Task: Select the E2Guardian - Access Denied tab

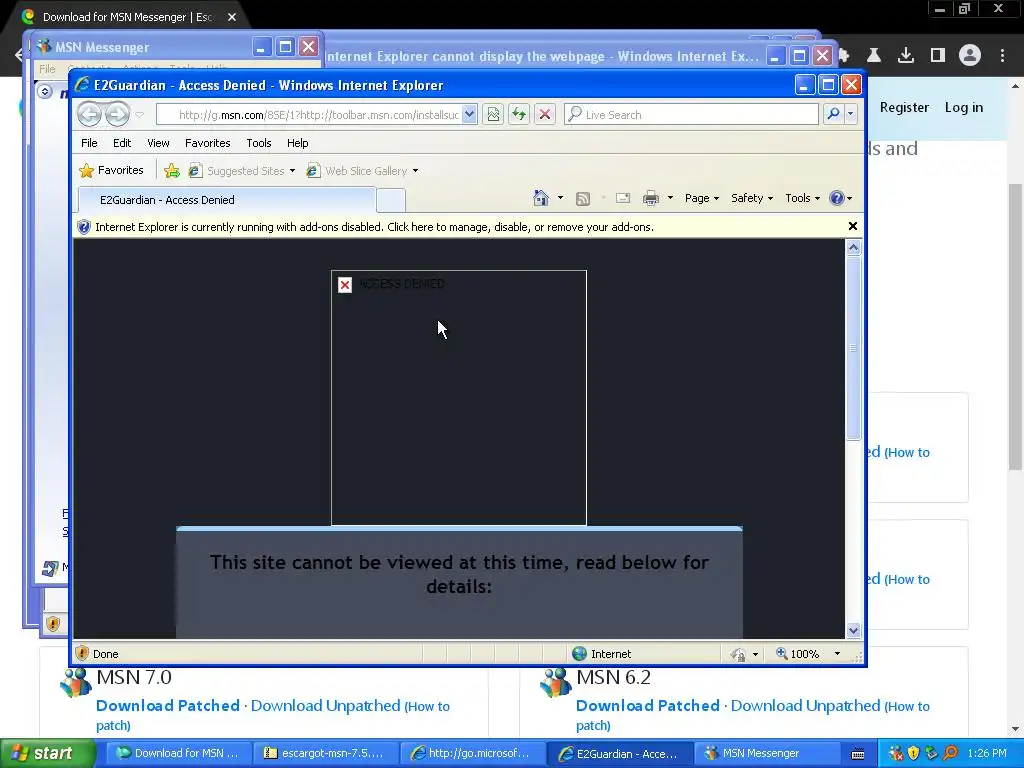Action: (226, 200)
